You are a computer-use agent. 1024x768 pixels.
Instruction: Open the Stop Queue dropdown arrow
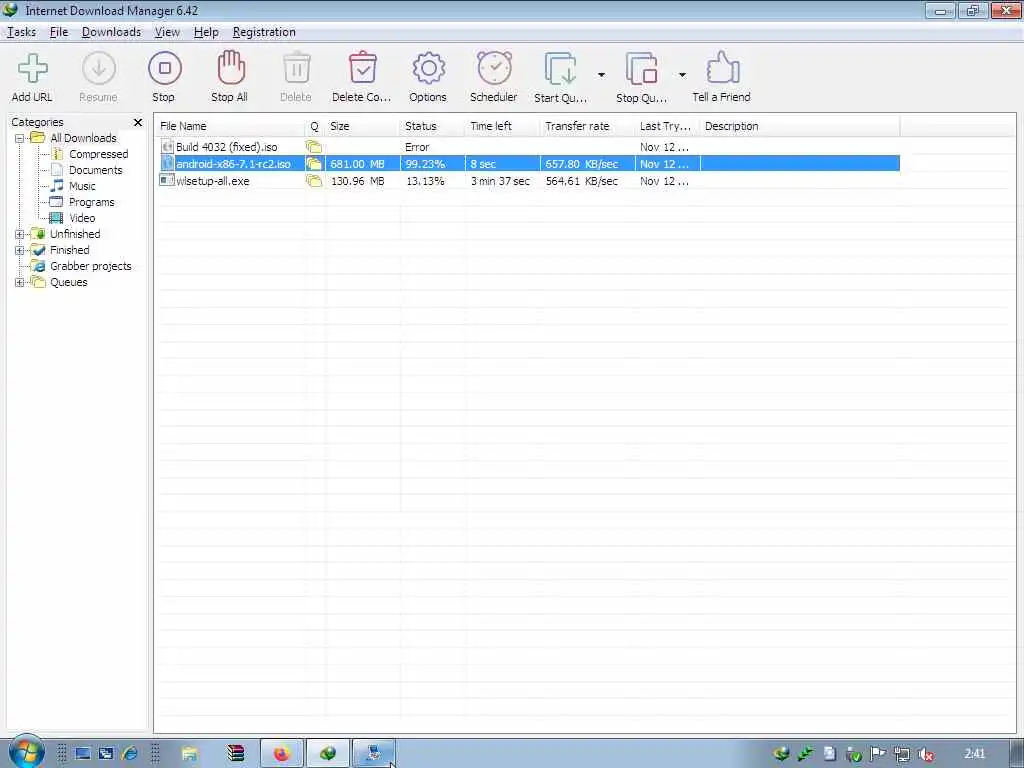[682, 75]
